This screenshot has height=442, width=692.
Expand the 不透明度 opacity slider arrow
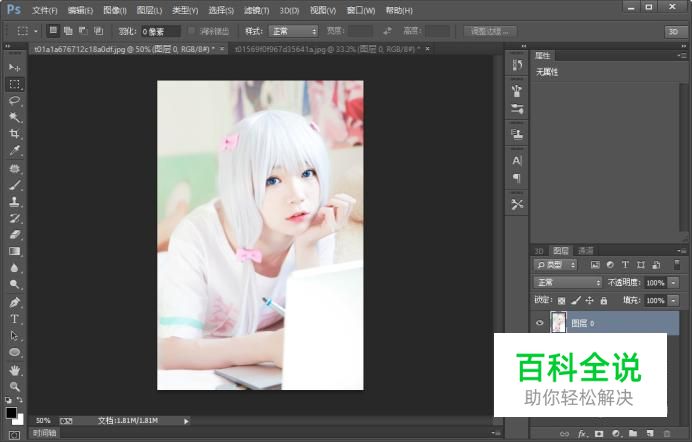point(672,283)
